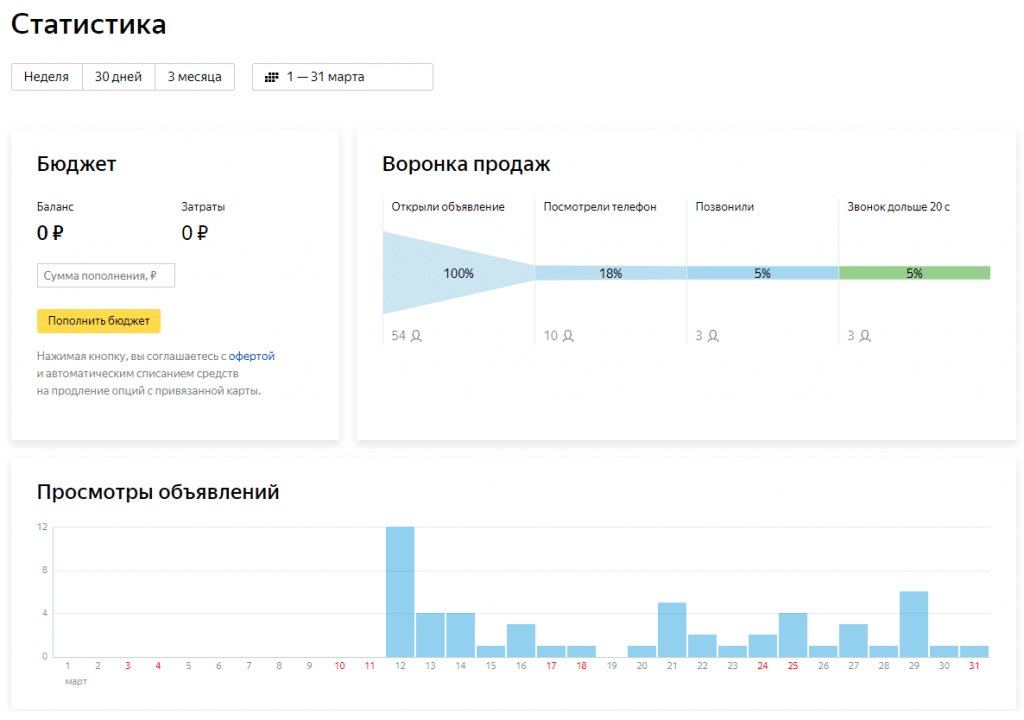The width and height of the screenshot is (1024, 720).
Task: Choose the 3 месяца period
Action: (x=194, y=77)
